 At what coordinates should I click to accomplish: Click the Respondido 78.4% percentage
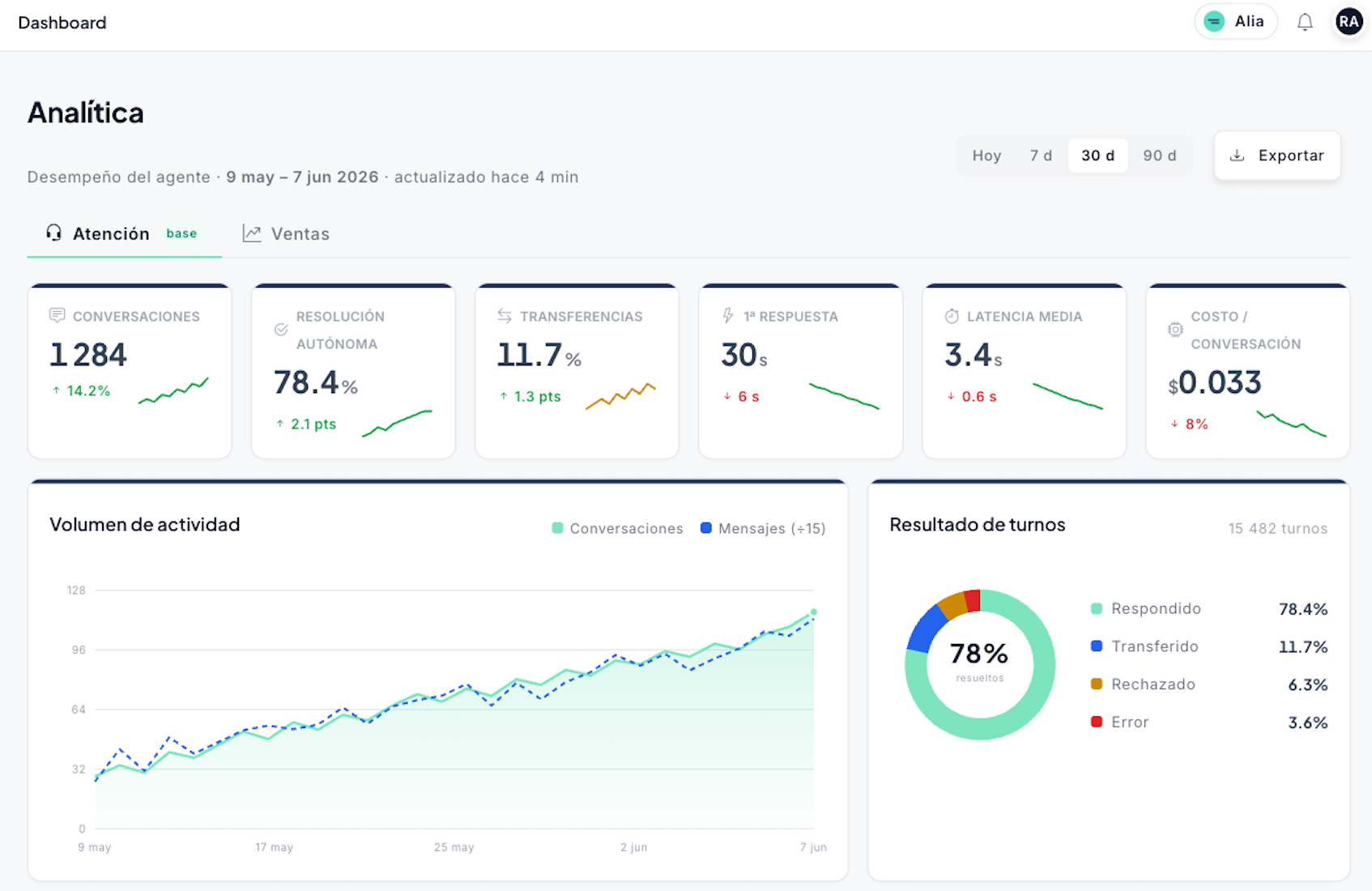(1302, 609)
